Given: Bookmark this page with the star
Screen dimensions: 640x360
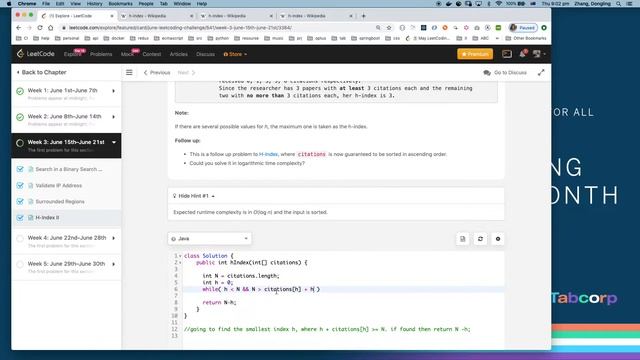Looking at the screenshot, I should point(389,28).
